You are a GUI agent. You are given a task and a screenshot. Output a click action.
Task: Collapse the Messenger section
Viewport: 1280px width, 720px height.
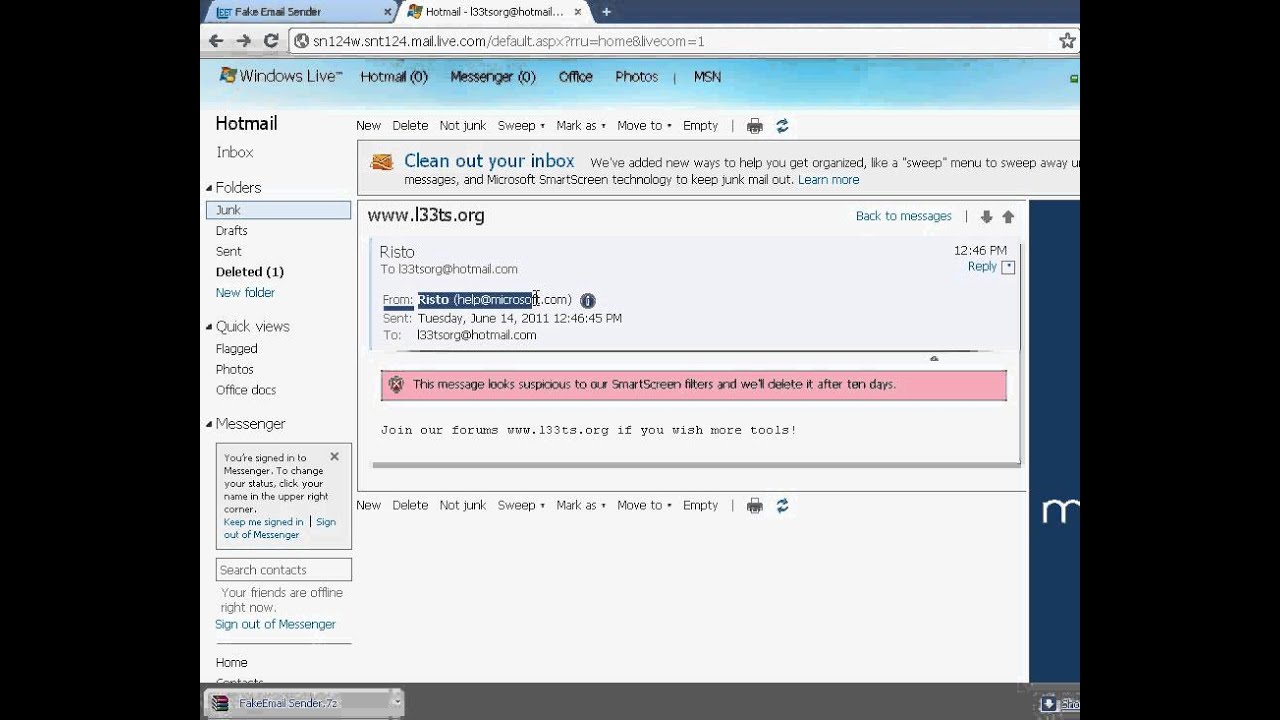(x=210, y=424)
